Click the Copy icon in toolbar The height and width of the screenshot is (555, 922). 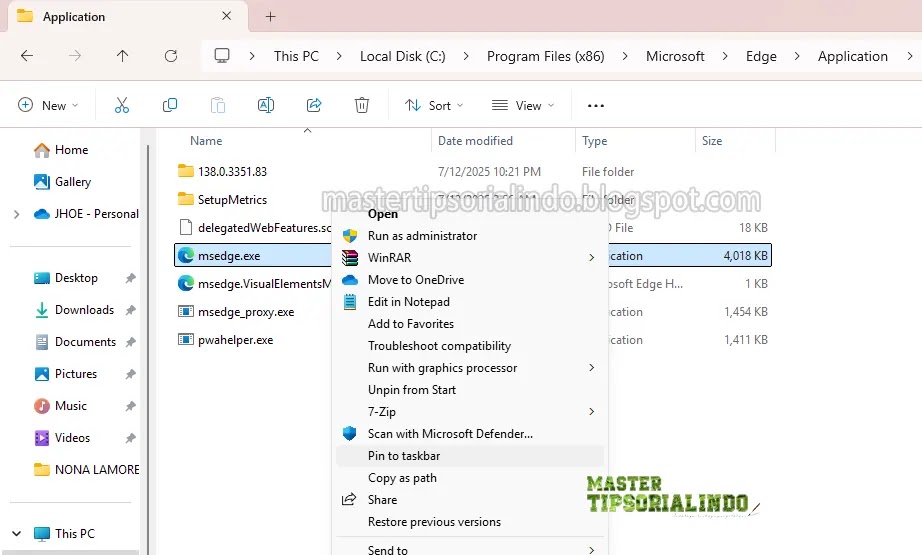170,105
